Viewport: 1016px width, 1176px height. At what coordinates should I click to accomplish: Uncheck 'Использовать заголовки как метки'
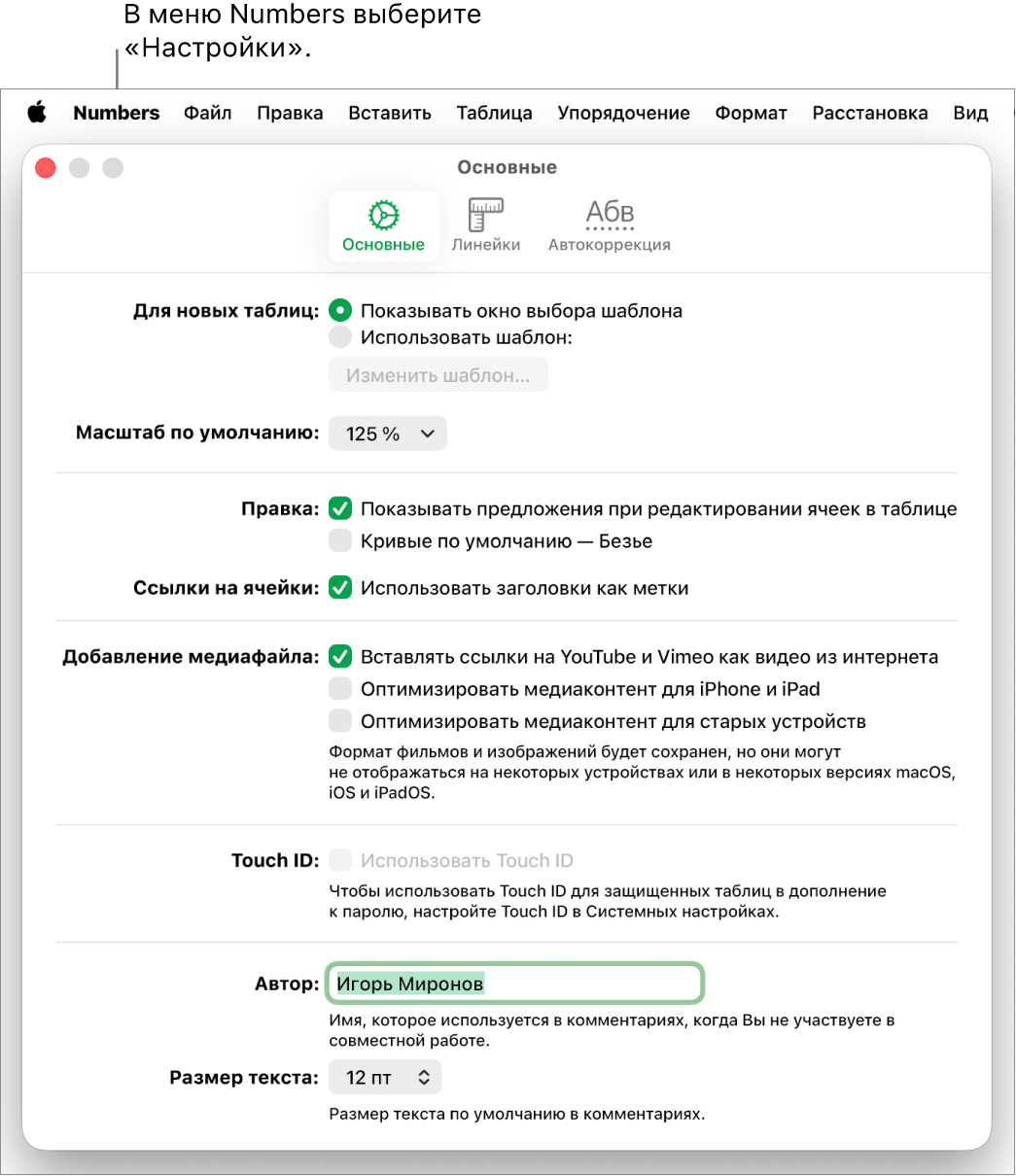pyautogui.click(x=339, y=588)
